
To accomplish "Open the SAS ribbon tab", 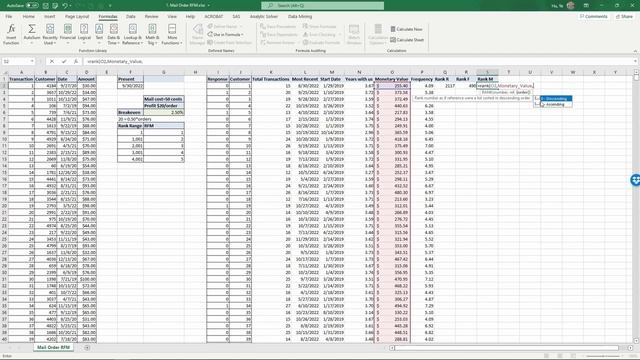I will tap(236, 16).
